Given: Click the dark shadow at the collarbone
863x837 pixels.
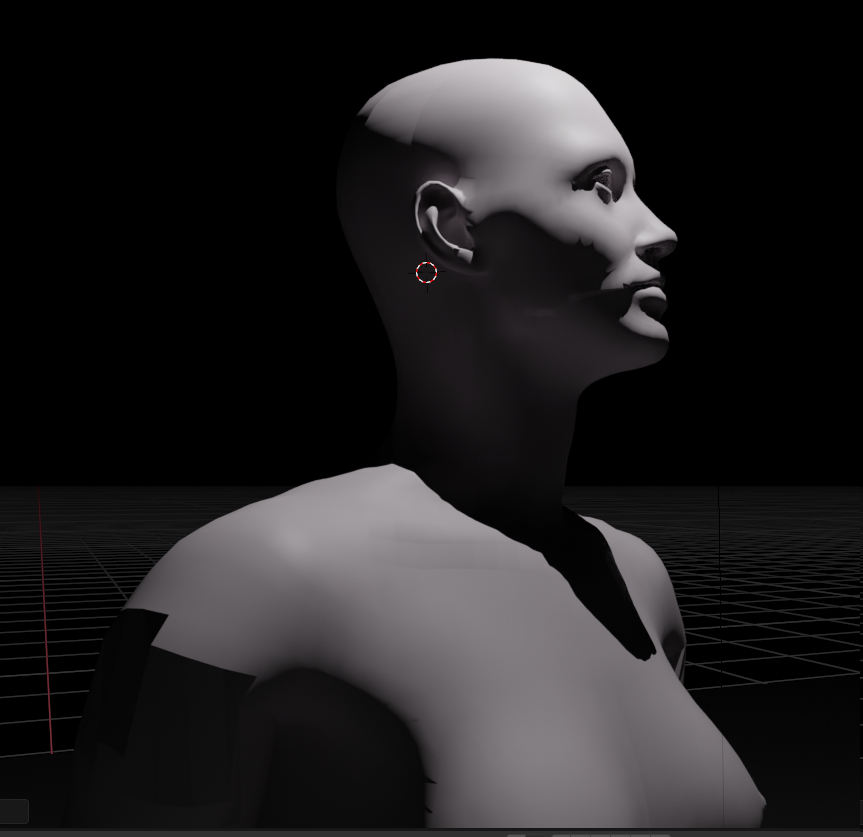Looking at the screenshot, I should 600,580.
